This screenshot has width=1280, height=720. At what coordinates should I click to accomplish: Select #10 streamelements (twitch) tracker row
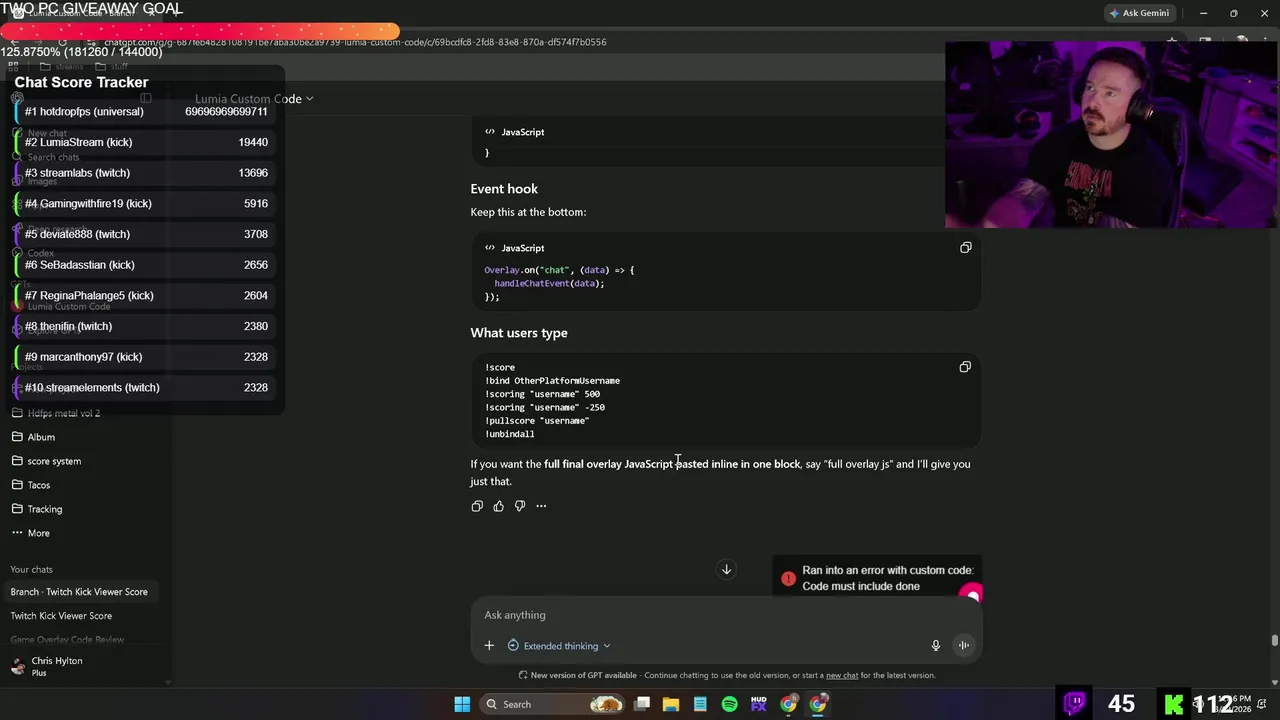coord(146,387)
